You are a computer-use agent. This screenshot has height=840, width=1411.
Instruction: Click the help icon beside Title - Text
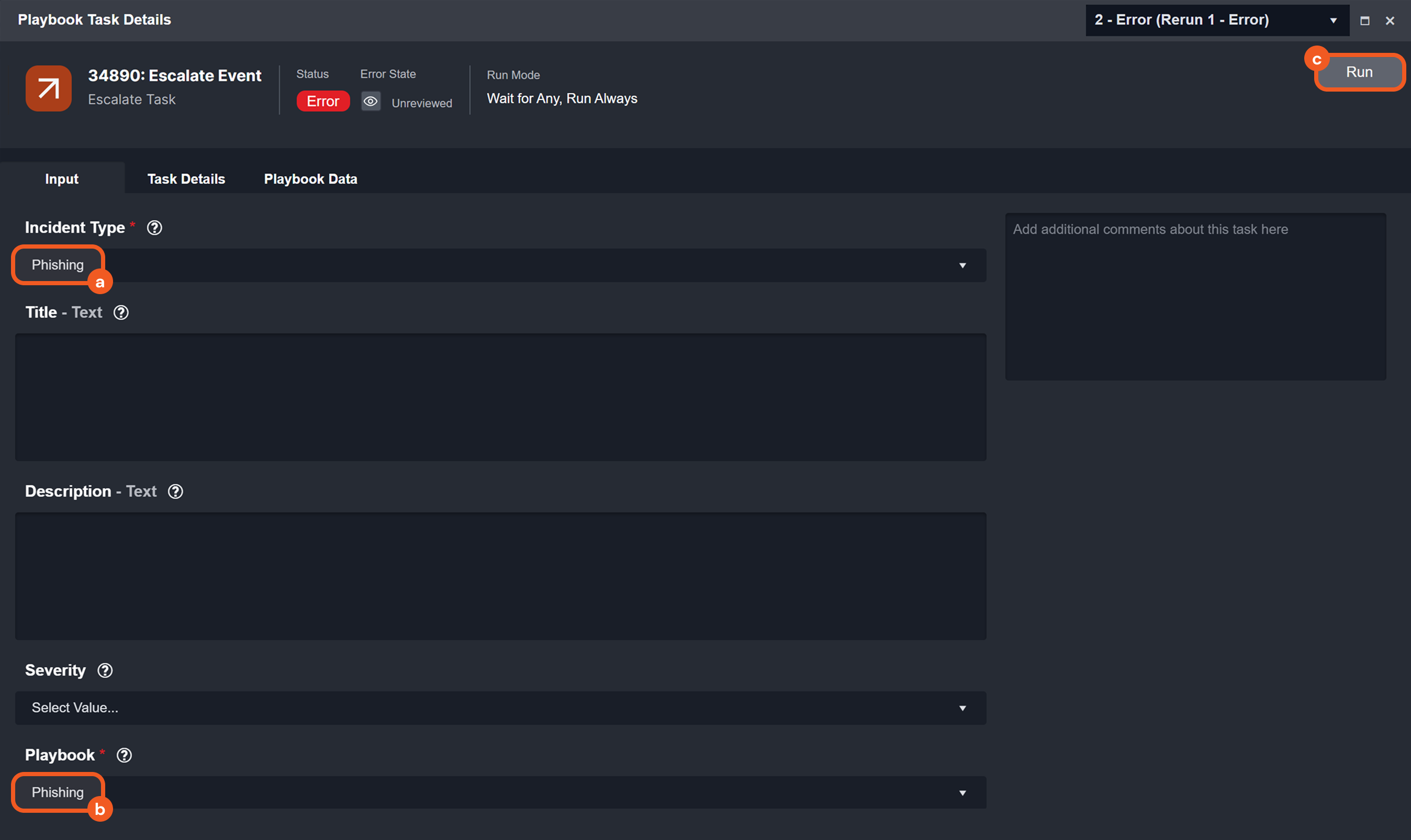tap(121, 312)
